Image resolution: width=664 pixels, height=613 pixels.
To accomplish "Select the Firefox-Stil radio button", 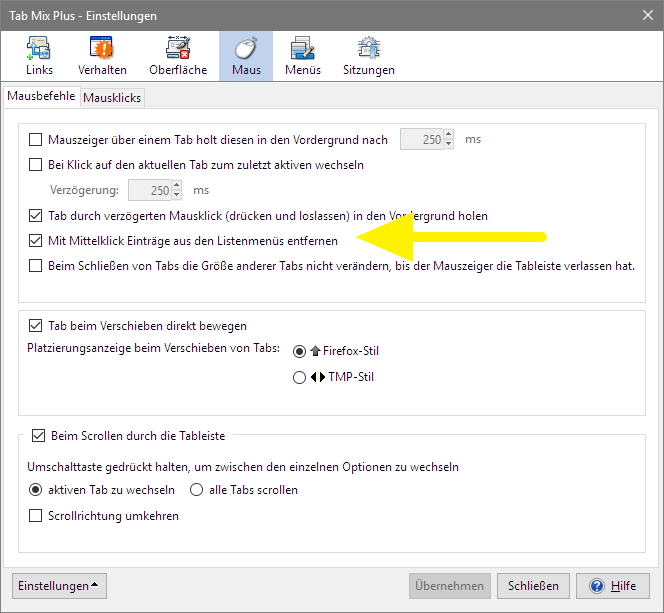I will tap(299, 351).
